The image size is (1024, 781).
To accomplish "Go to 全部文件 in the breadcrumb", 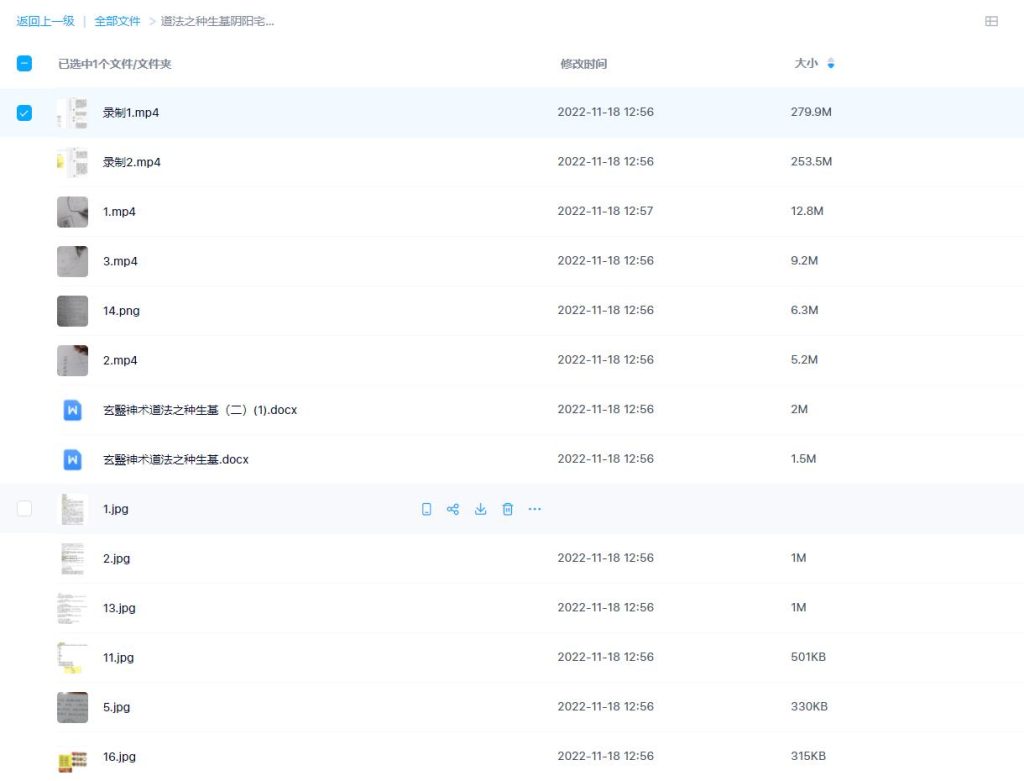I will 117,21.
